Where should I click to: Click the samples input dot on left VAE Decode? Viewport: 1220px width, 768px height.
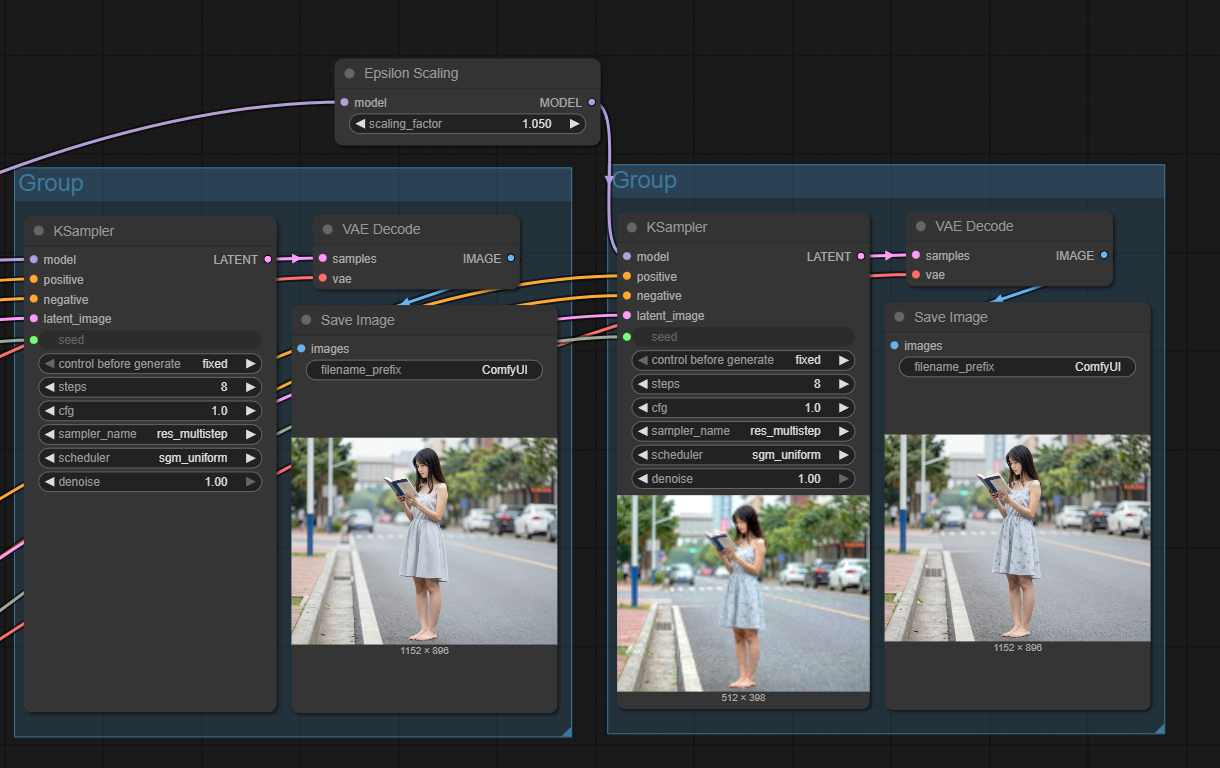[x=323, y=259]
